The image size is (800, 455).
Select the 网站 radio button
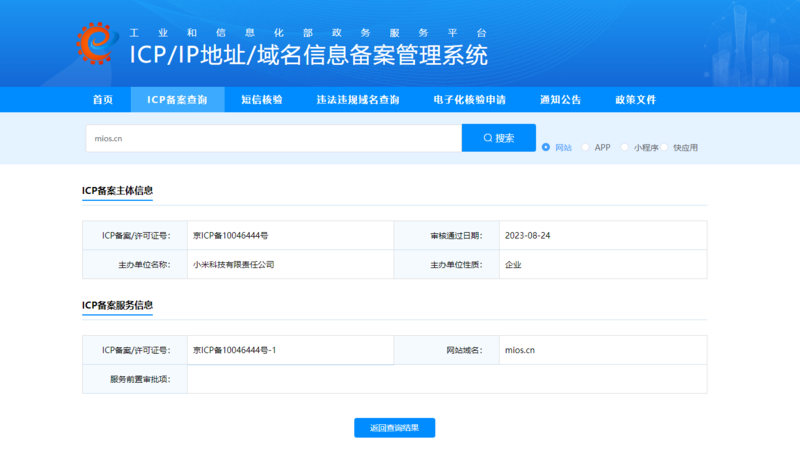[x=546, y=147]
